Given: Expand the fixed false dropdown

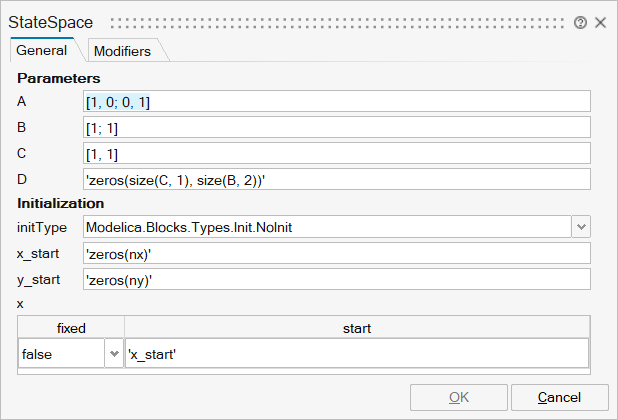Looking at the screenshot, I should point(113,354).
